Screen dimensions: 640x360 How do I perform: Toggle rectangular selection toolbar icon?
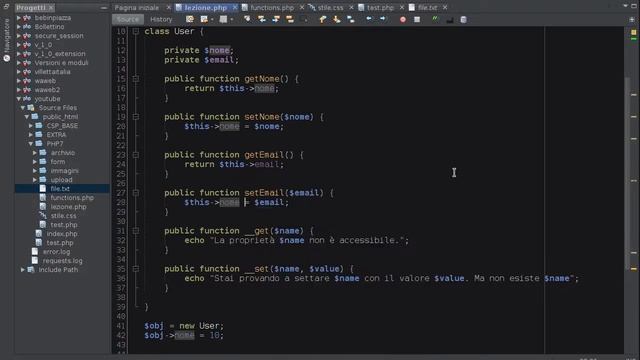304,19
